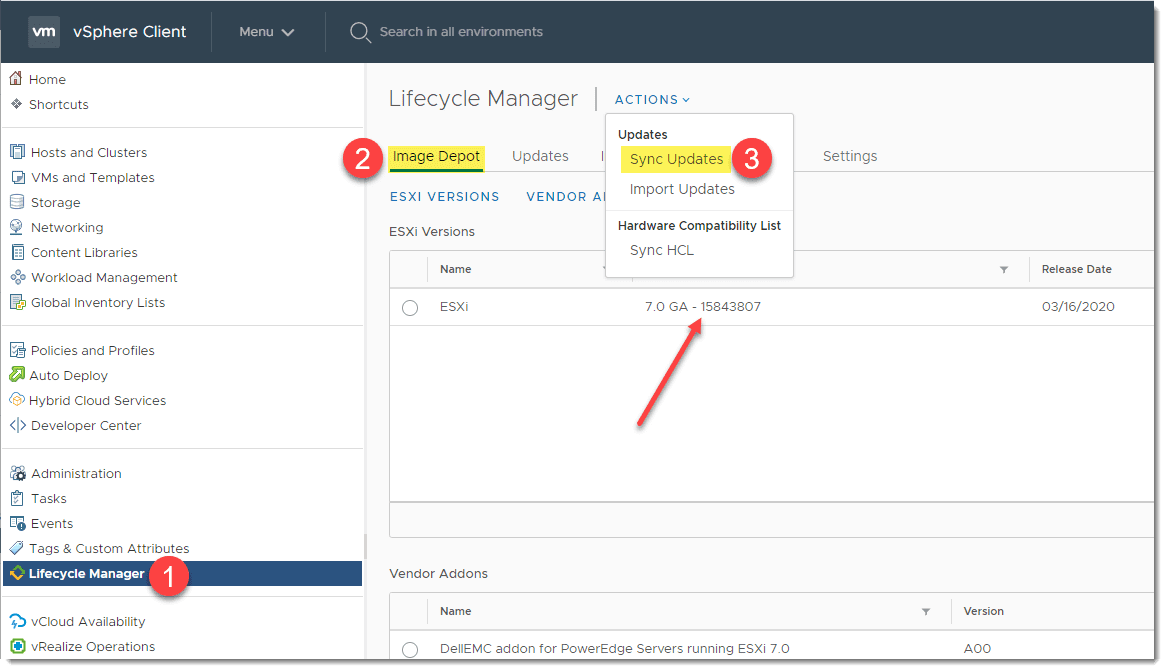
Task: Click the Storage icon
Action: click(16, 202)
